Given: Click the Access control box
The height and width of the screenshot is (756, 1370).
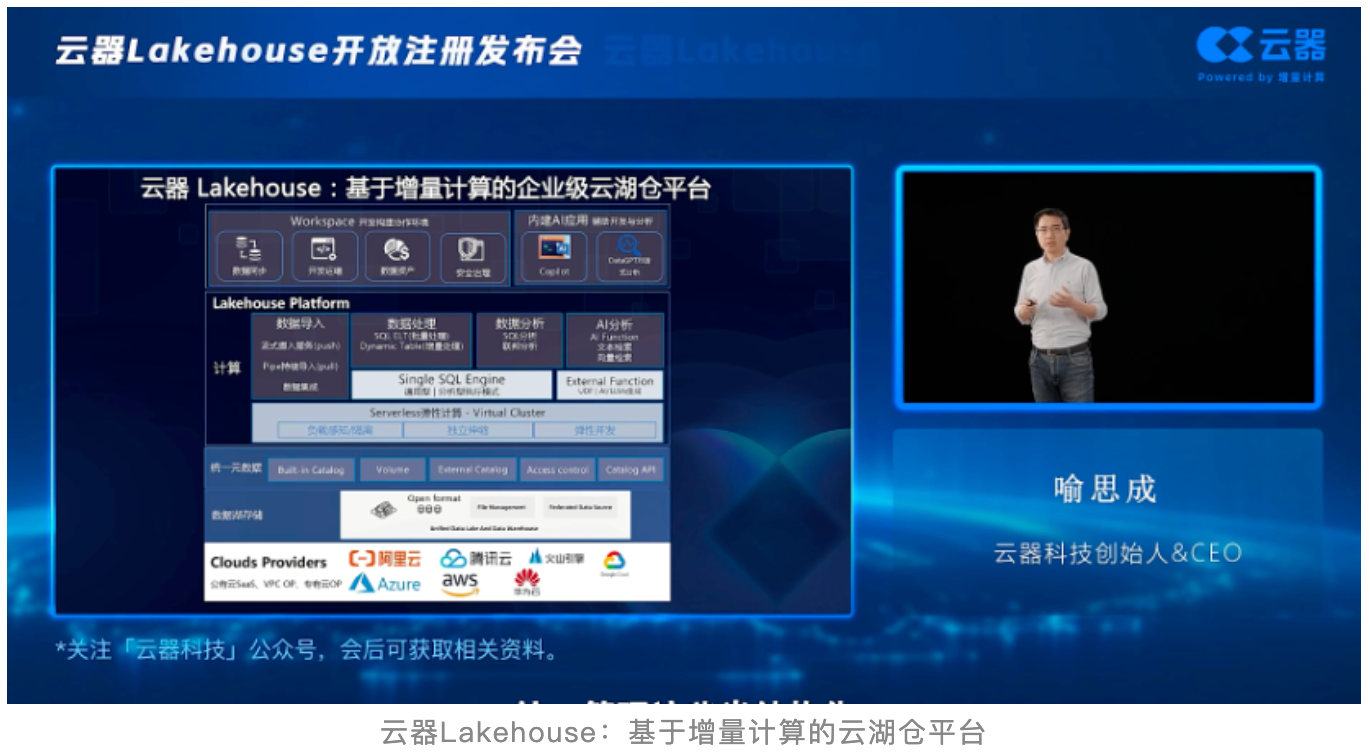Looking at the screenshot, I should [x=557, y=470].
